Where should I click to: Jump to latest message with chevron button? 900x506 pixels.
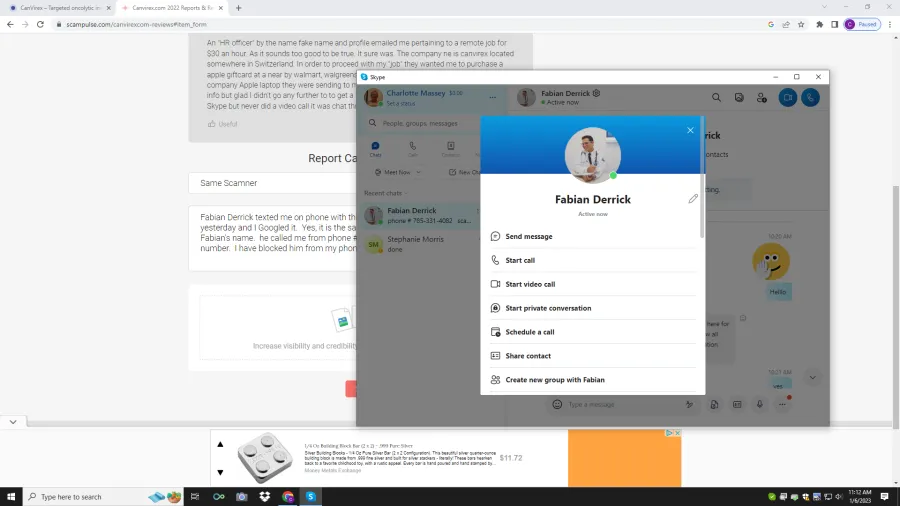[x=812, y=377]
